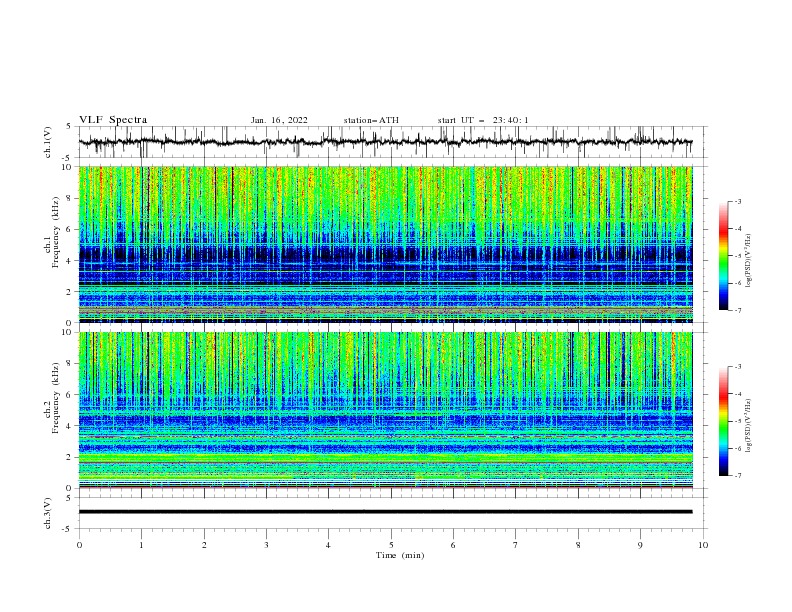792x612 pixels.
Task: Click the ch.1 frequency axis "4" tick label
Action: 70,261
